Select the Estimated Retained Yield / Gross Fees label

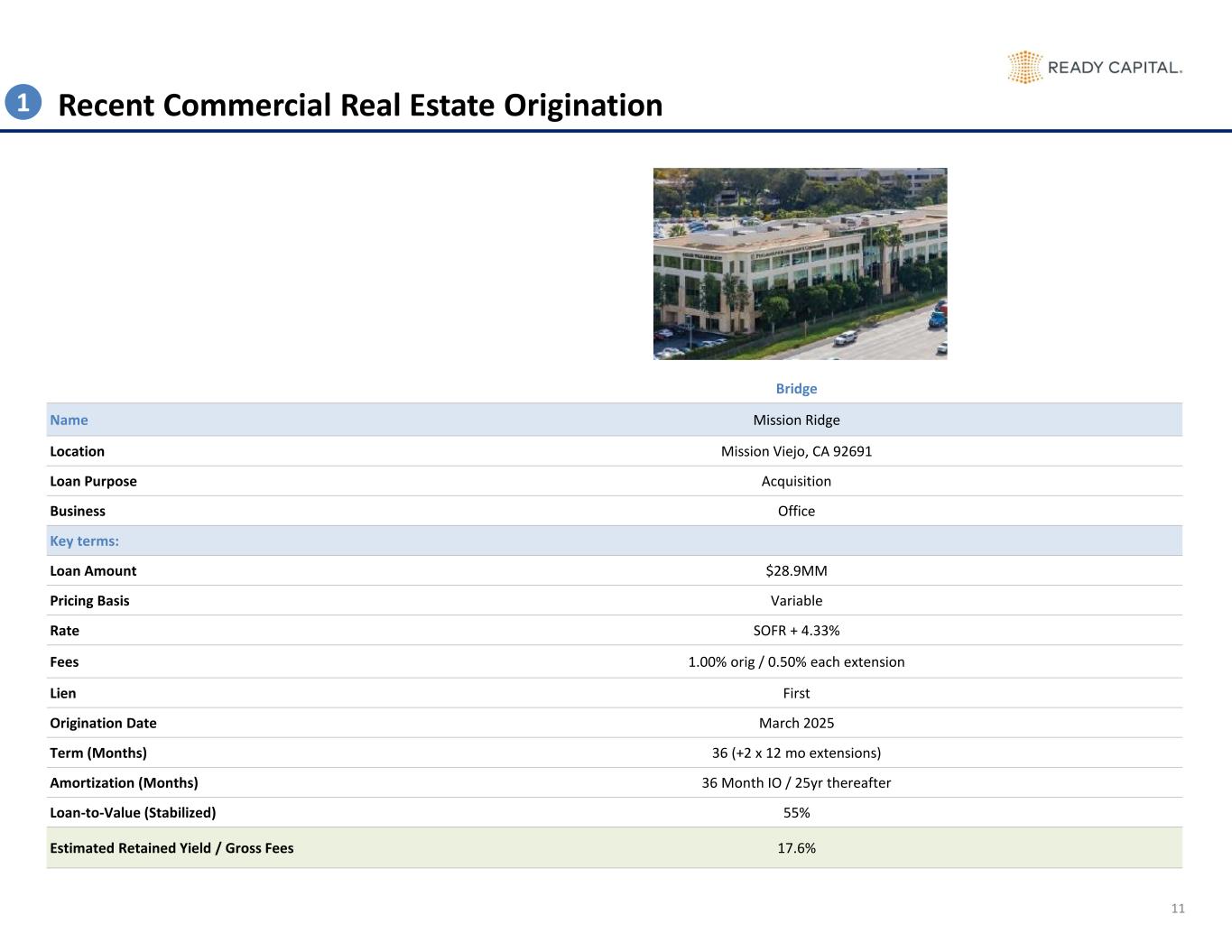pyautogui.click(x=171, y=848)
